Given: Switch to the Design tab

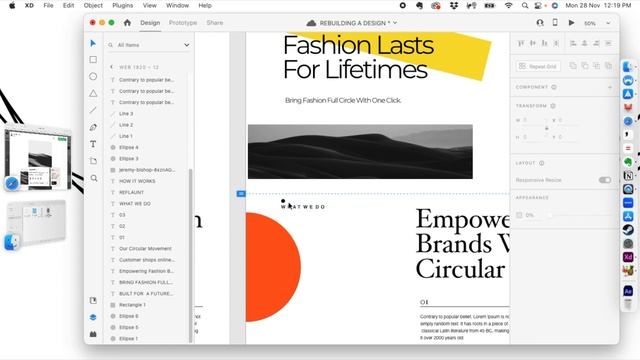Looking at the screenshot, I should tap(150, 23).
